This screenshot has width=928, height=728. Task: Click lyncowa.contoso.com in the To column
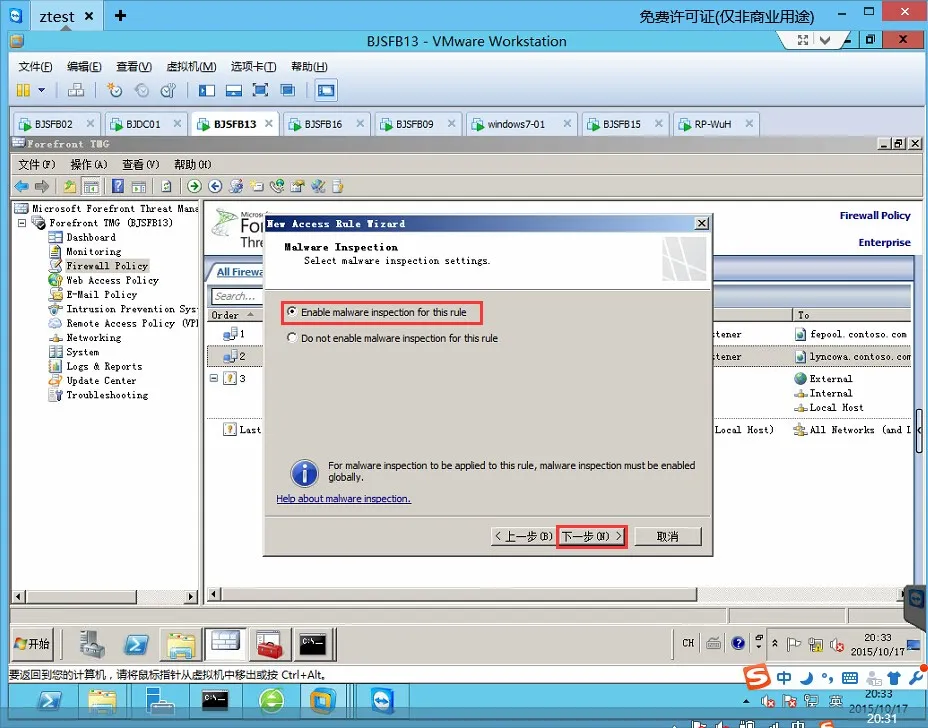click(x=860, y=357)
